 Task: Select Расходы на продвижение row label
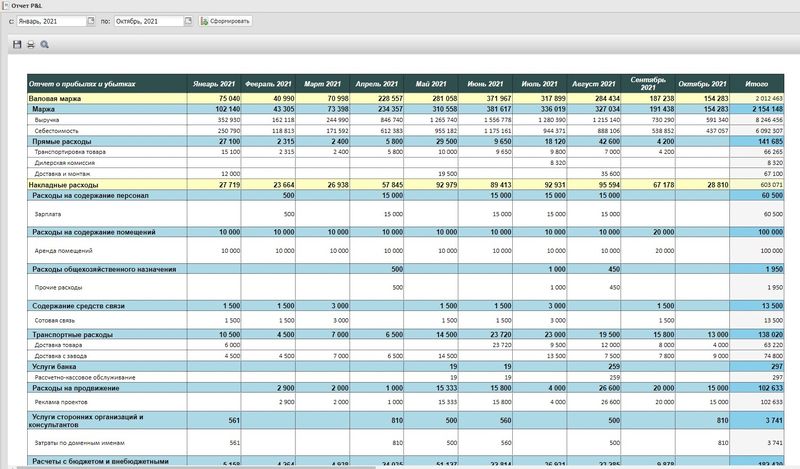(76, 388)
